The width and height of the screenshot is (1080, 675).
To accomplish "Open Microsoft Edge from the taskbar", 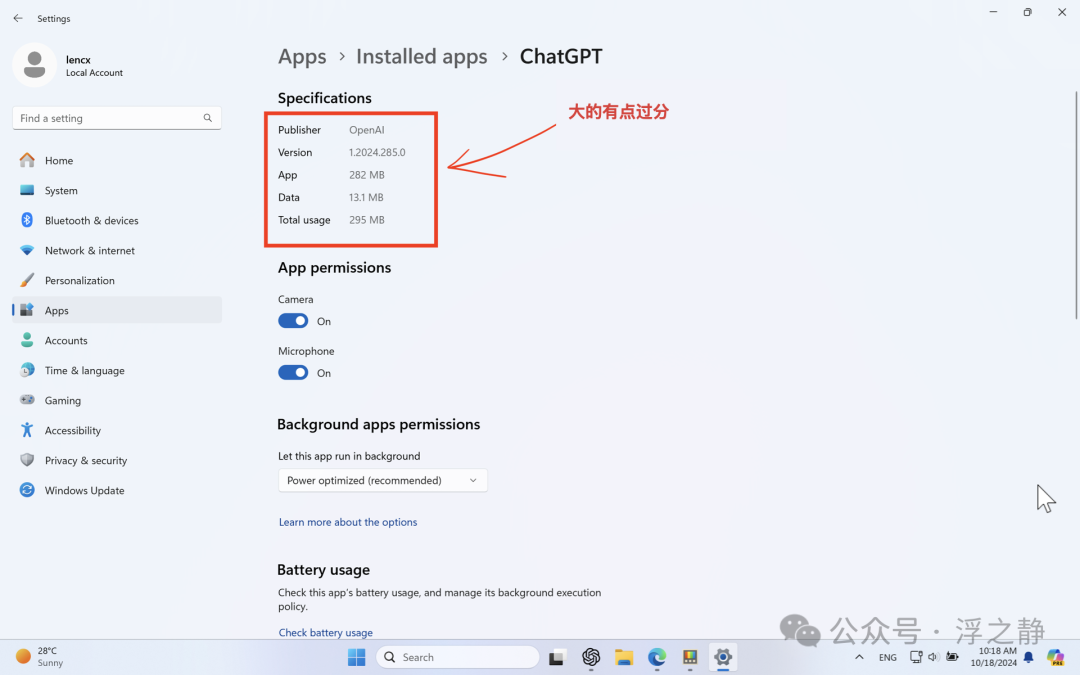I will (x=657, y=657).
